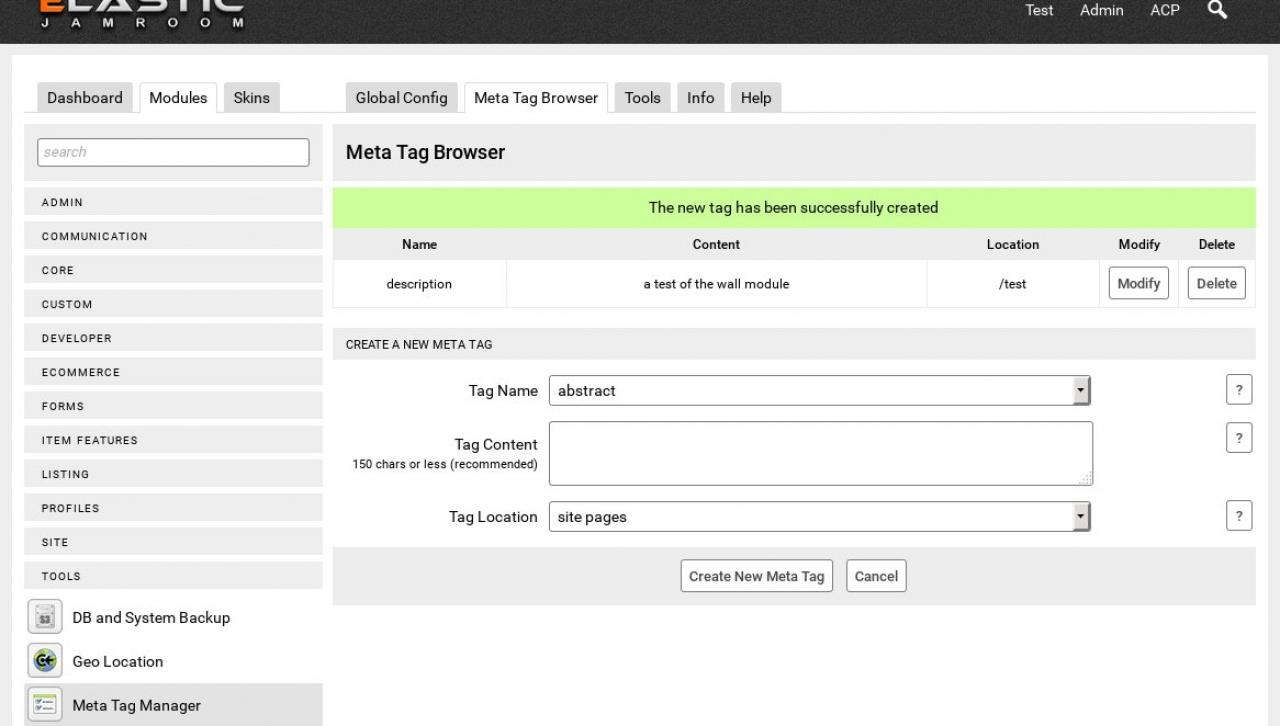Viewport: 1280px width, 726px height.
Task: Switch to the Skins tab
Action: click(x=251, y=98)
